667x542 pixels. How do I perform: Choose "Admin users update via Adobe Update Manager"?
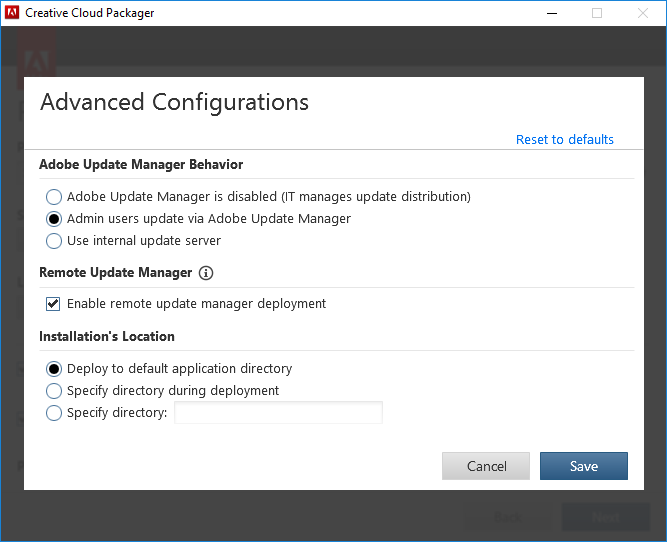54,219
